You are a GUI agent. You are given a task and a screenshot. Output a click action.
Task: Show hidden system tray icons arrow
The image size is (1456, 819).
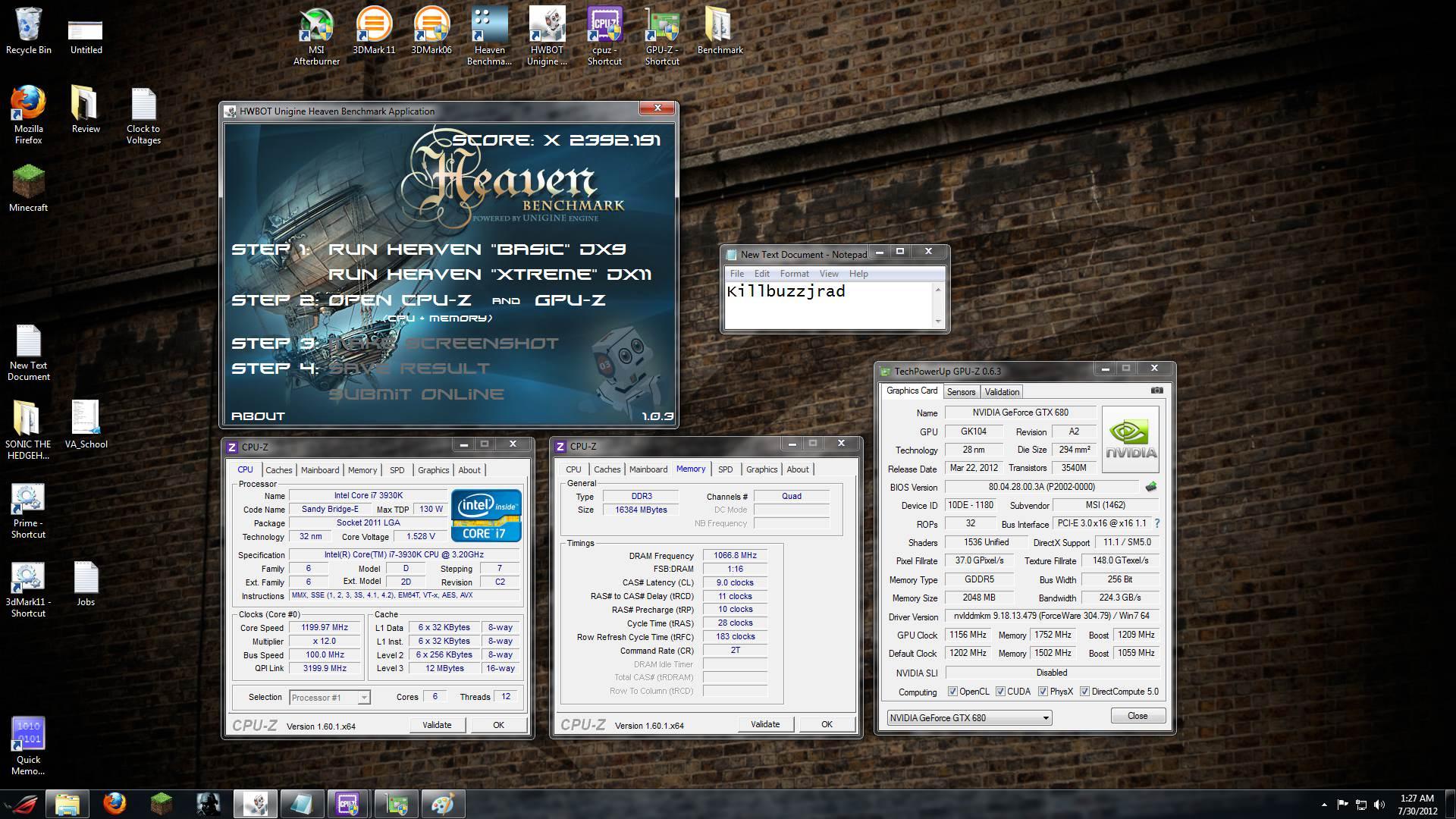point(1324,805)
